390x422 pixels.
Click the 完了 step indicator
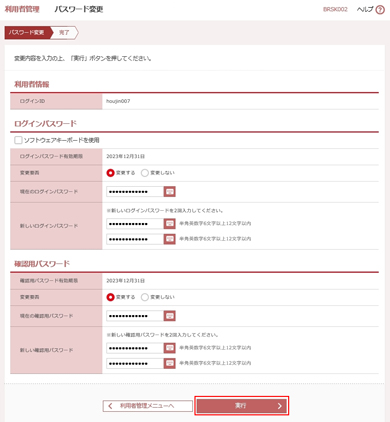[64, 33]
